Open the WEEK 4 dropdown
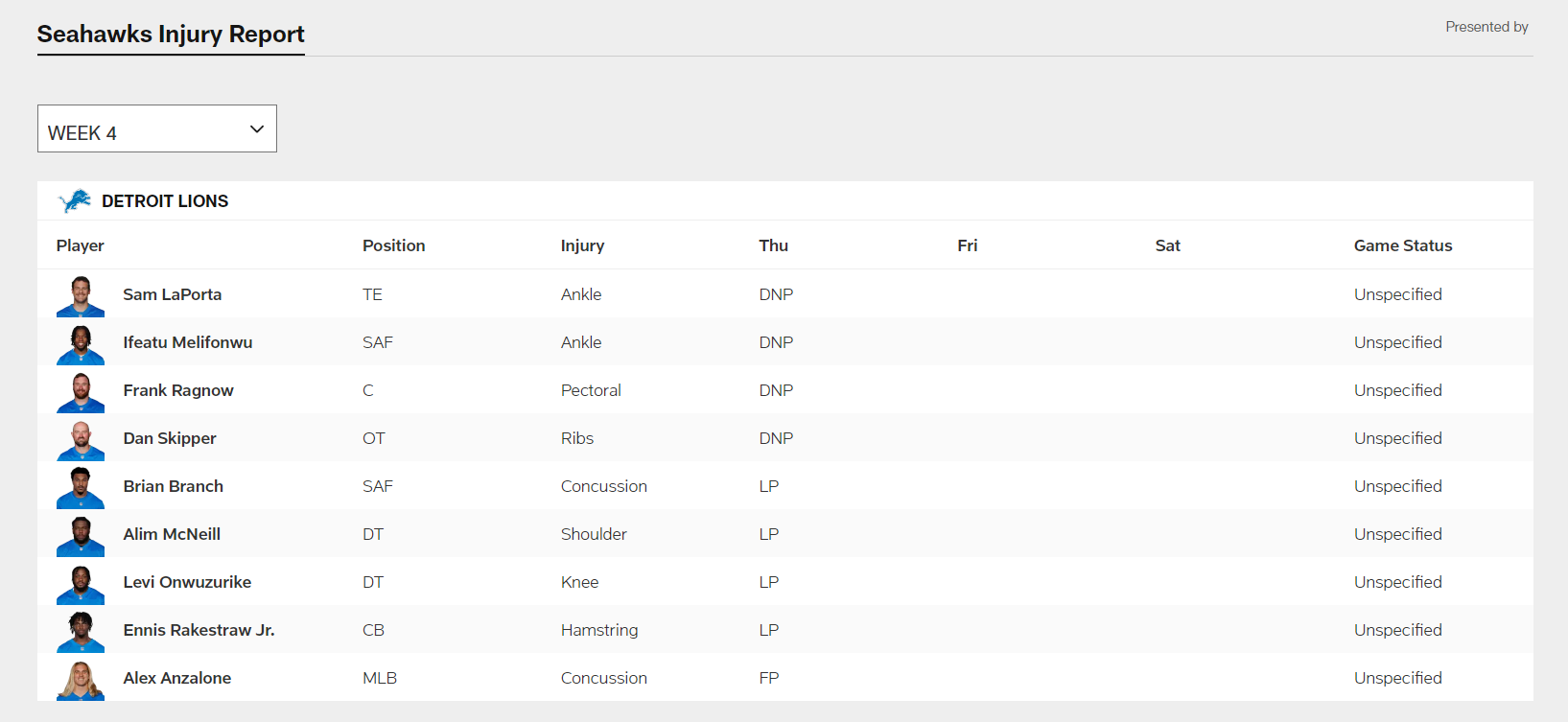Viewport: 1568px width, 722px height. pyautogui.click(x=156, y=128)
